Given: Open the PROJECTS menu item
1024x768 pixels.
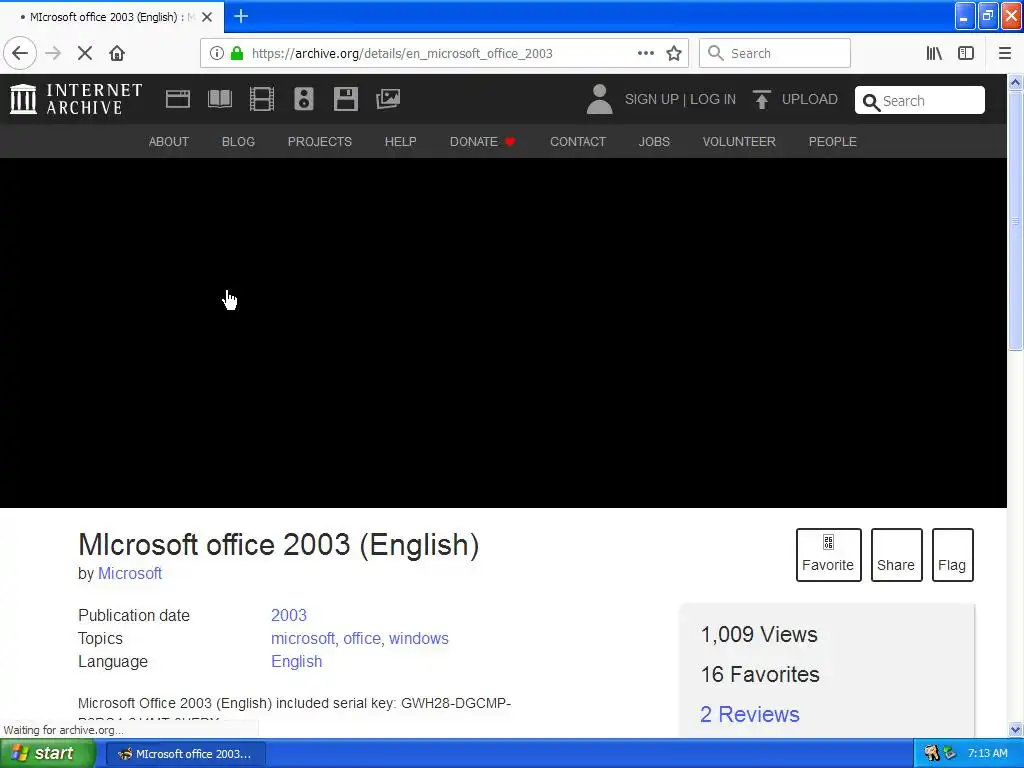Looking at the screenshot, I should pyautogui.click(x=320, y=142).
